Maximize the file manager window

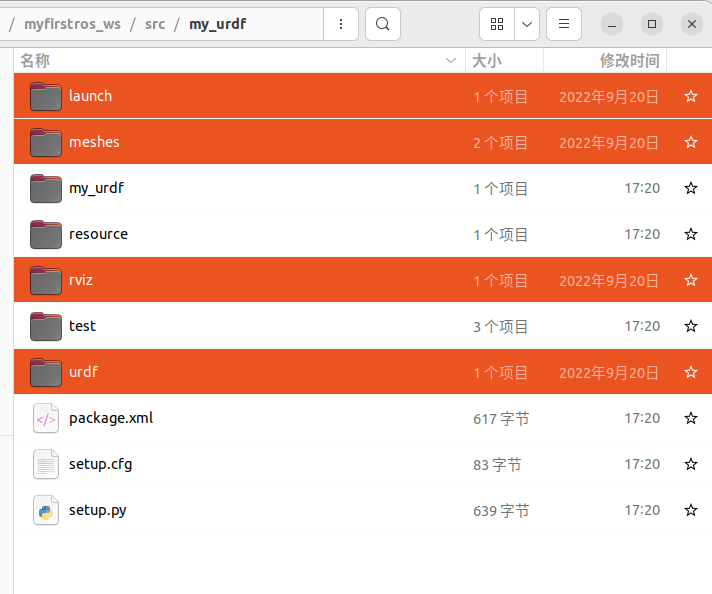tap(652, 24)
